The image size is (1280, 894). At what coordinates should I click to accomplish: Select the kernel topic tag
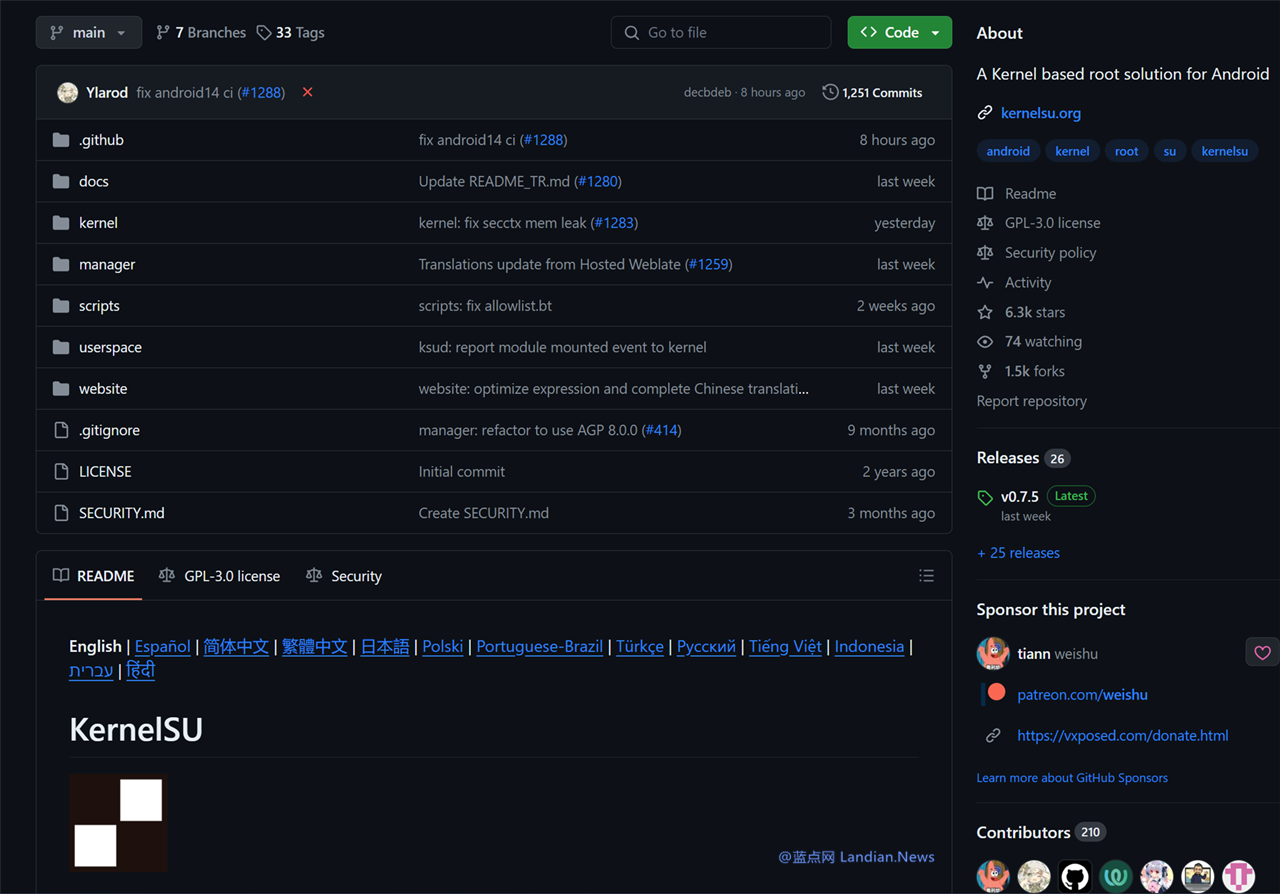coord(1072,151)
